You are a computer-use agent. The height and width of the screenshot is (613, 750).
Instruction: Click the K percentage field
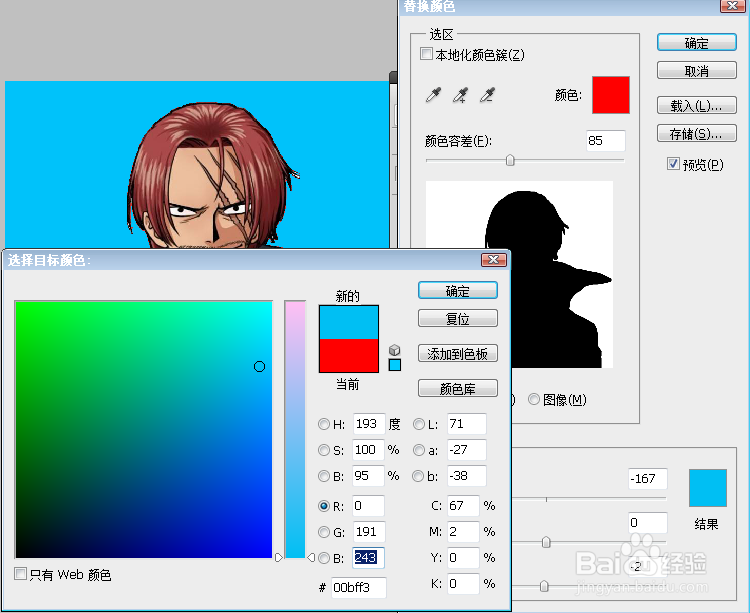tap(463, 584)
